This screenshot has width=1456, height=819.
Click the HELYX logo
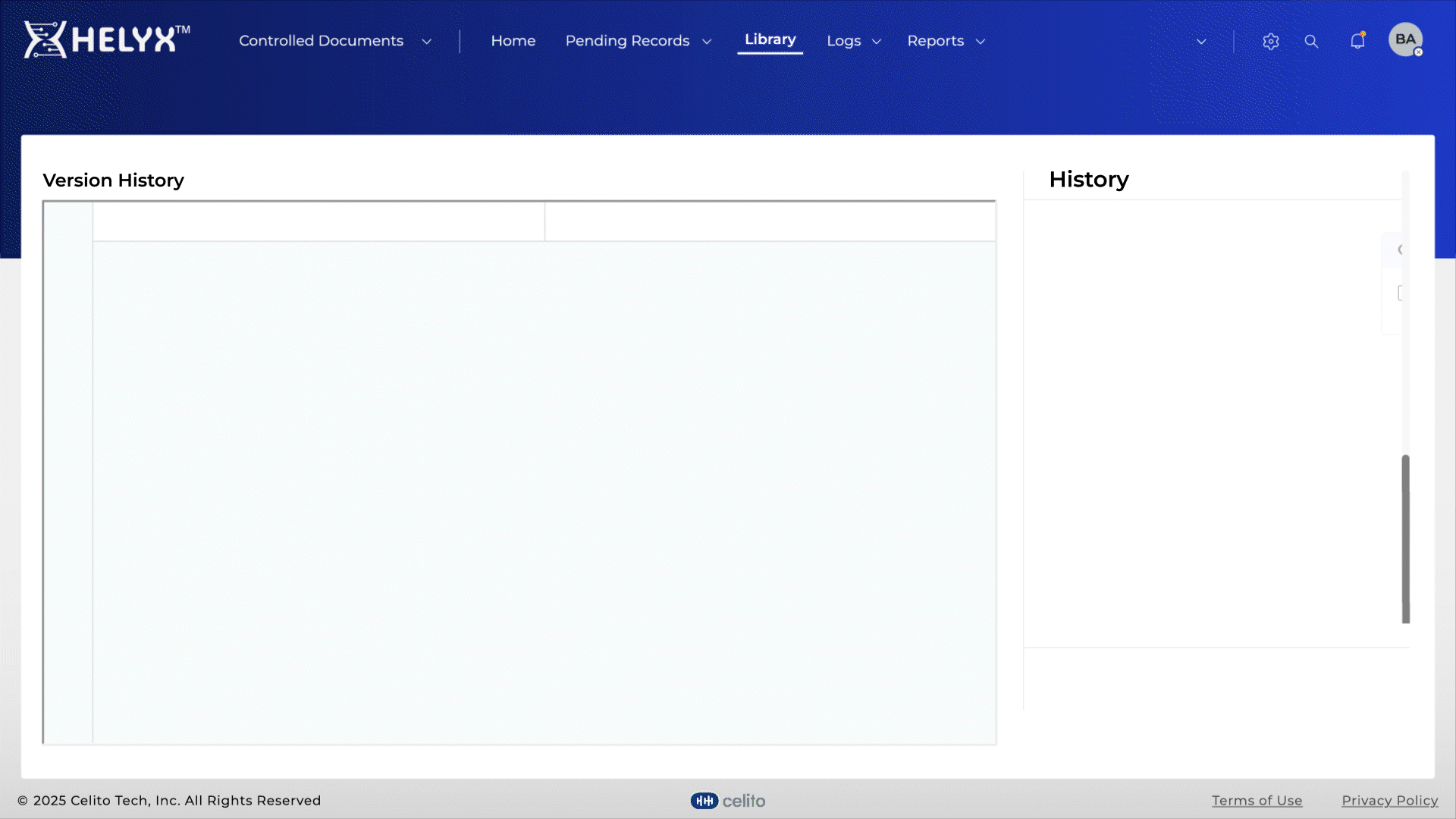(106, 40)
